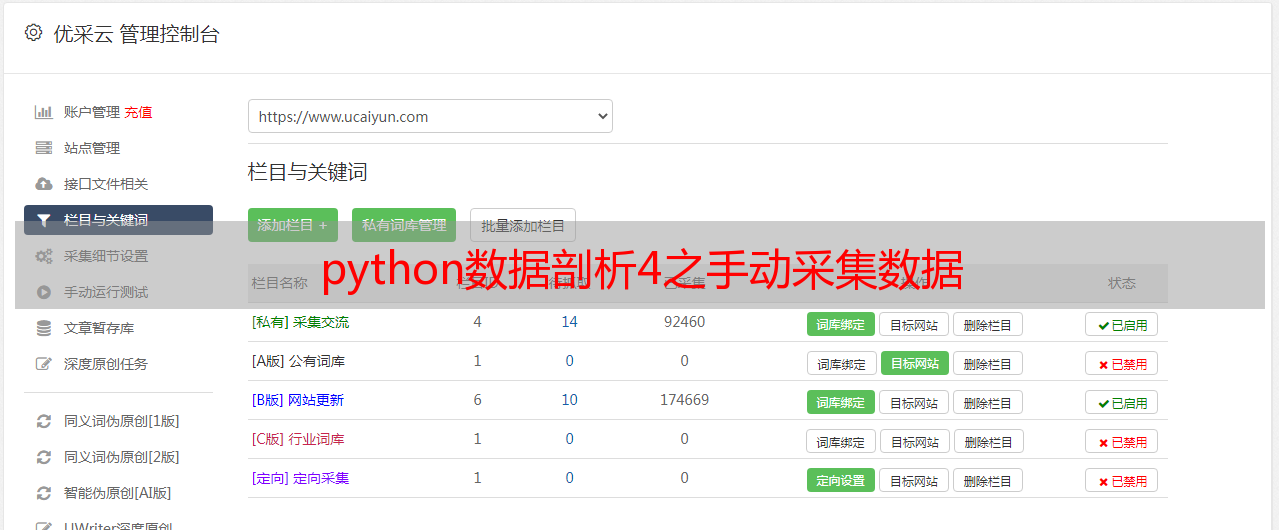
Task: Click the cloud upload icon for 接口文件相关
Action: point(43,184)
